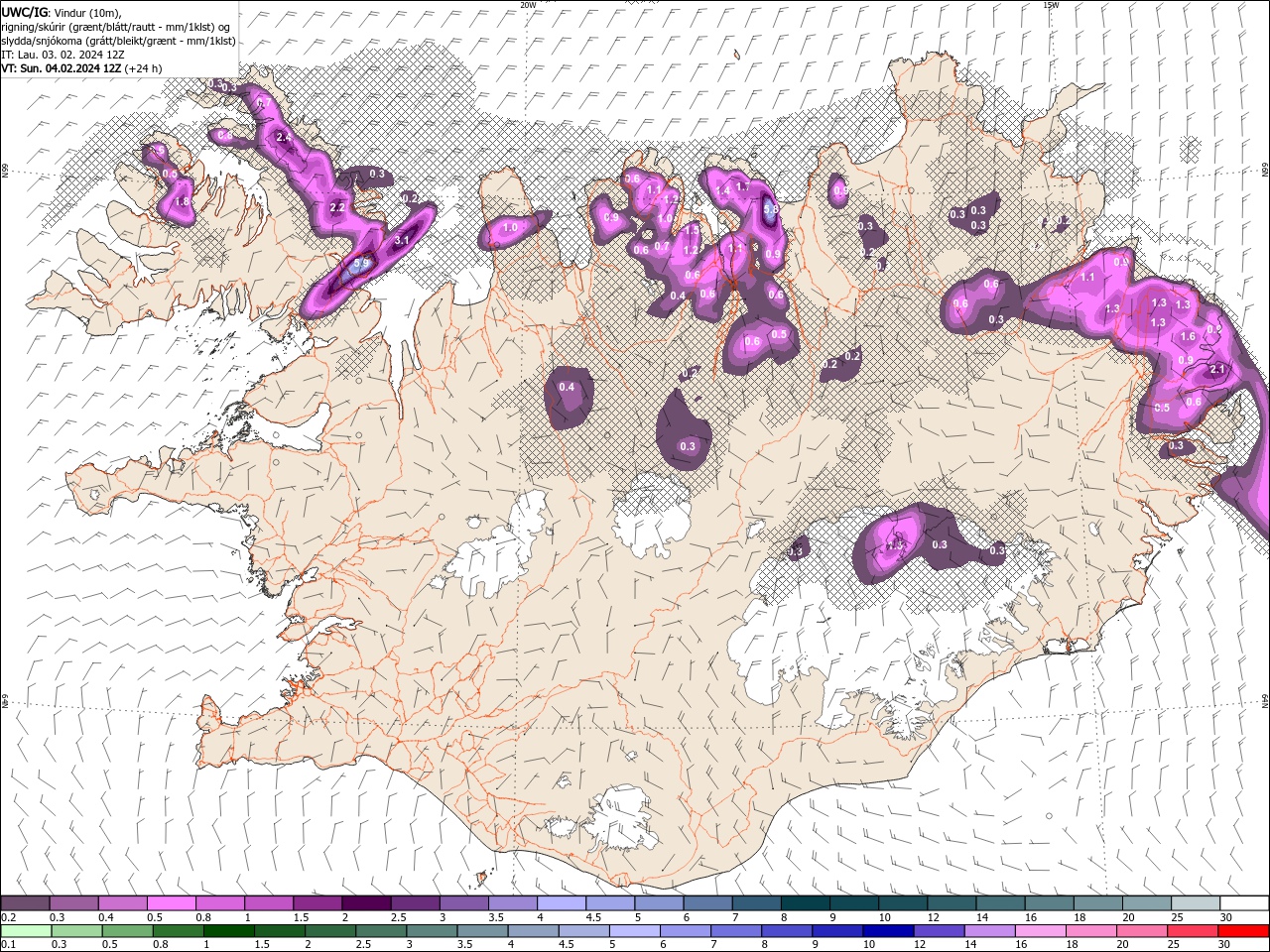Click the "rigning/skúrir (grænt/blátt/rautt - mm/1klst) og" line
The image size is (1270, 952).
(x=116, y=27)
